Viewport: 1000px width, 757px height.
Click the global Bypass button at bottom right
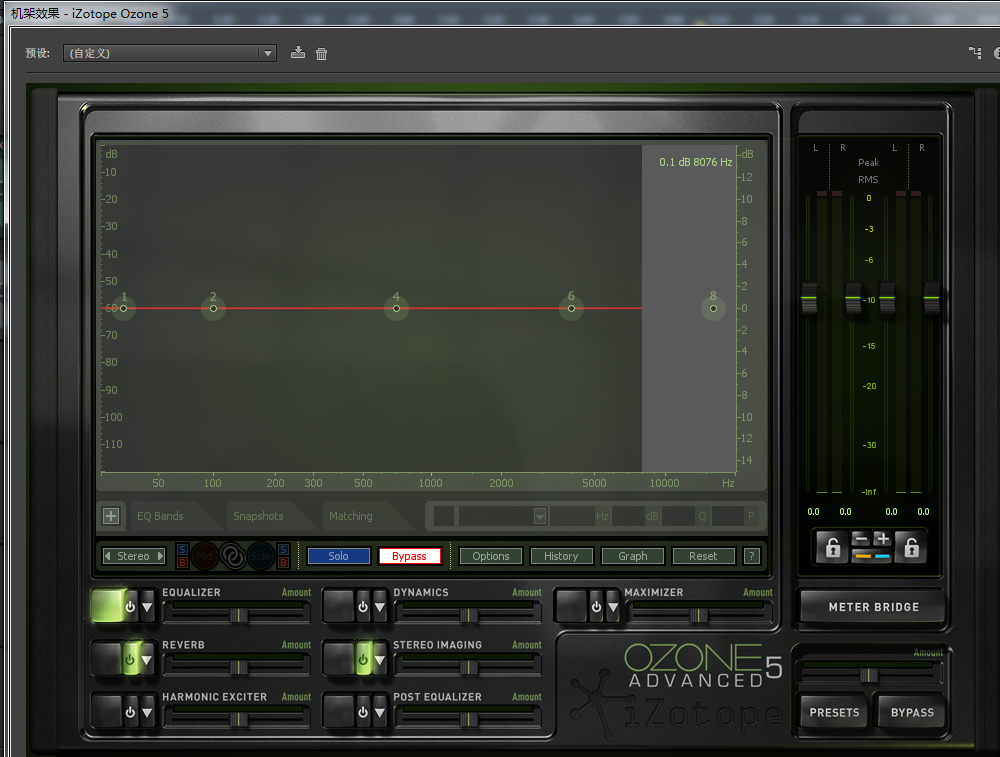point(912,712)
